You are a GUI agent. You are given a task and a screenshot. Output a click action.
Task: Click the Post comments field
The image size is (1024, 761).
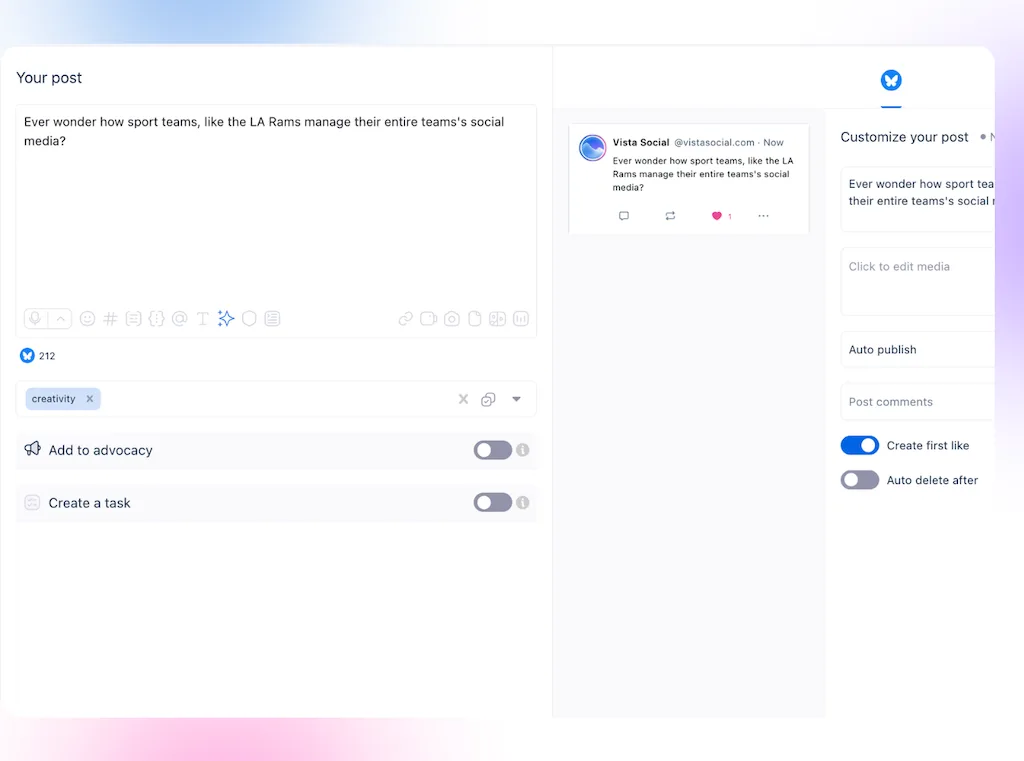918,402
